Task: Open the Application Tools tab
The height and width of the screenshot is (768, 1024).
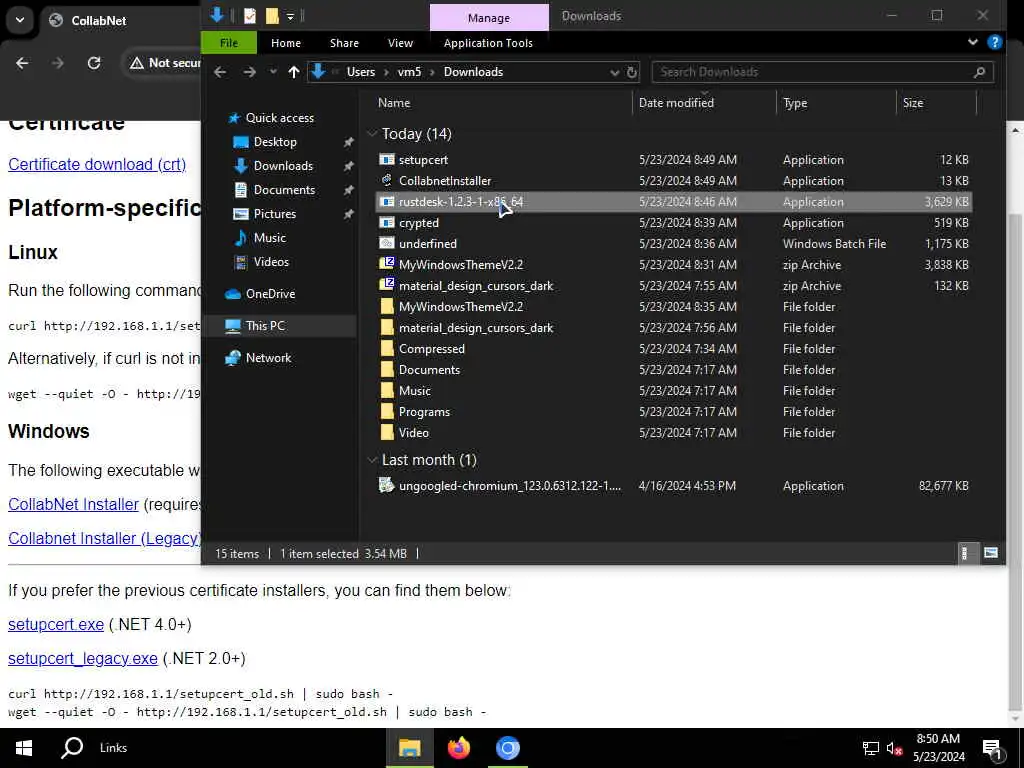Action: (x=488, y=42)
